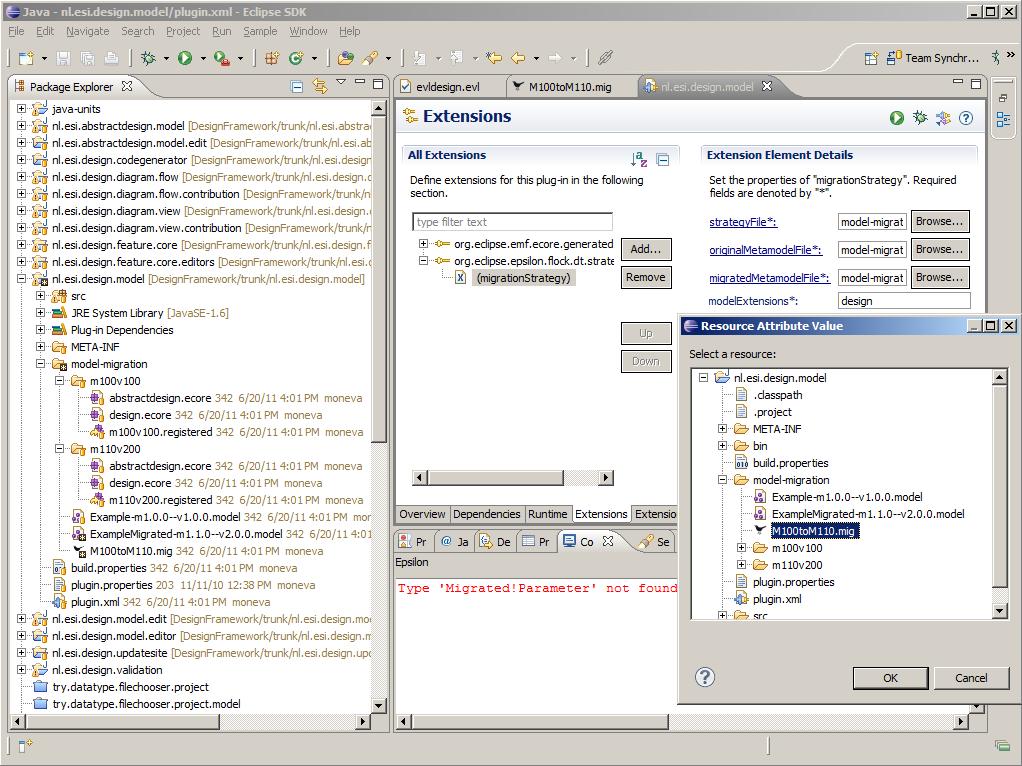Open the Navigate menu

[x=87, y=31]
